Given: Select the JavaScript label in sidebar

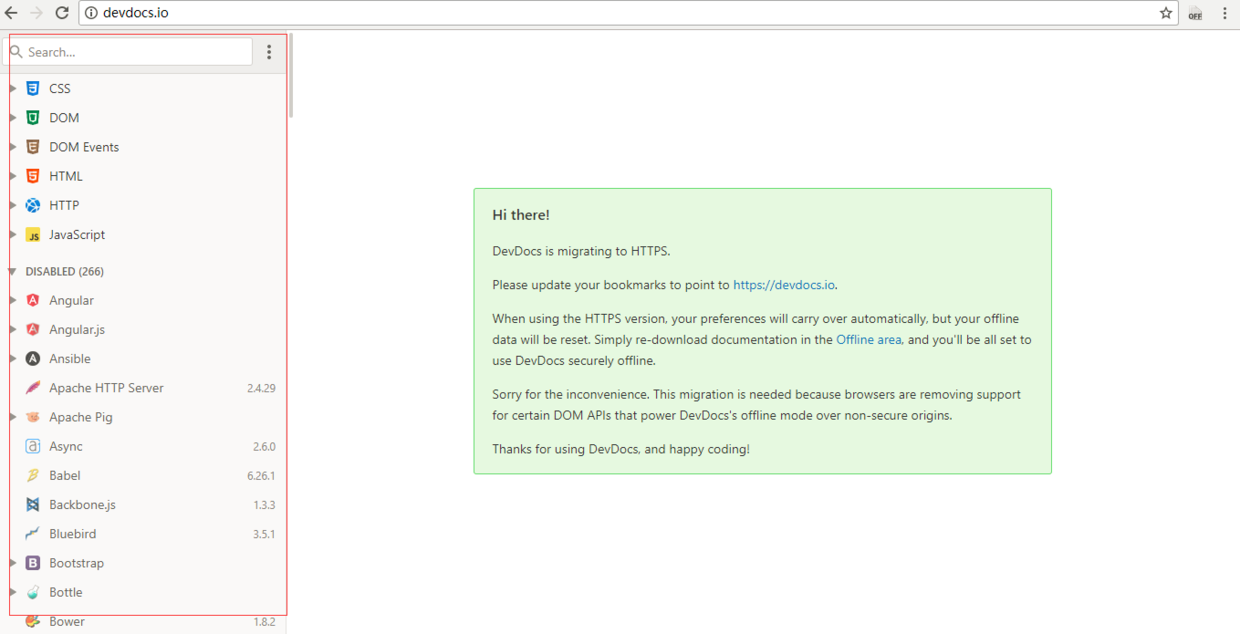Looking at the screenshot, I should [77, 235].
